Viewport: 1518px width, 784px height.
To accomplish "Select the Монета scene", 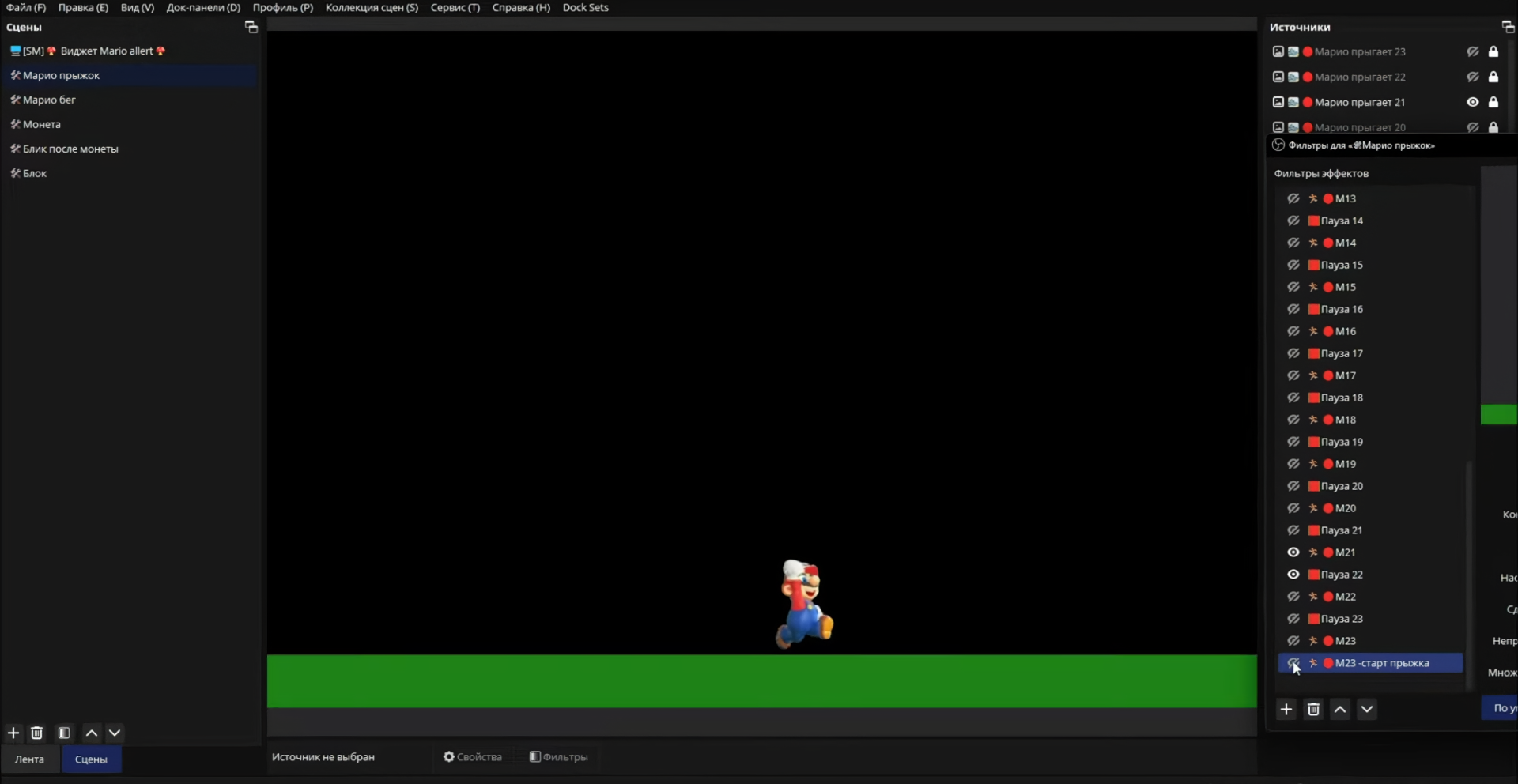I will click(42, 124).
